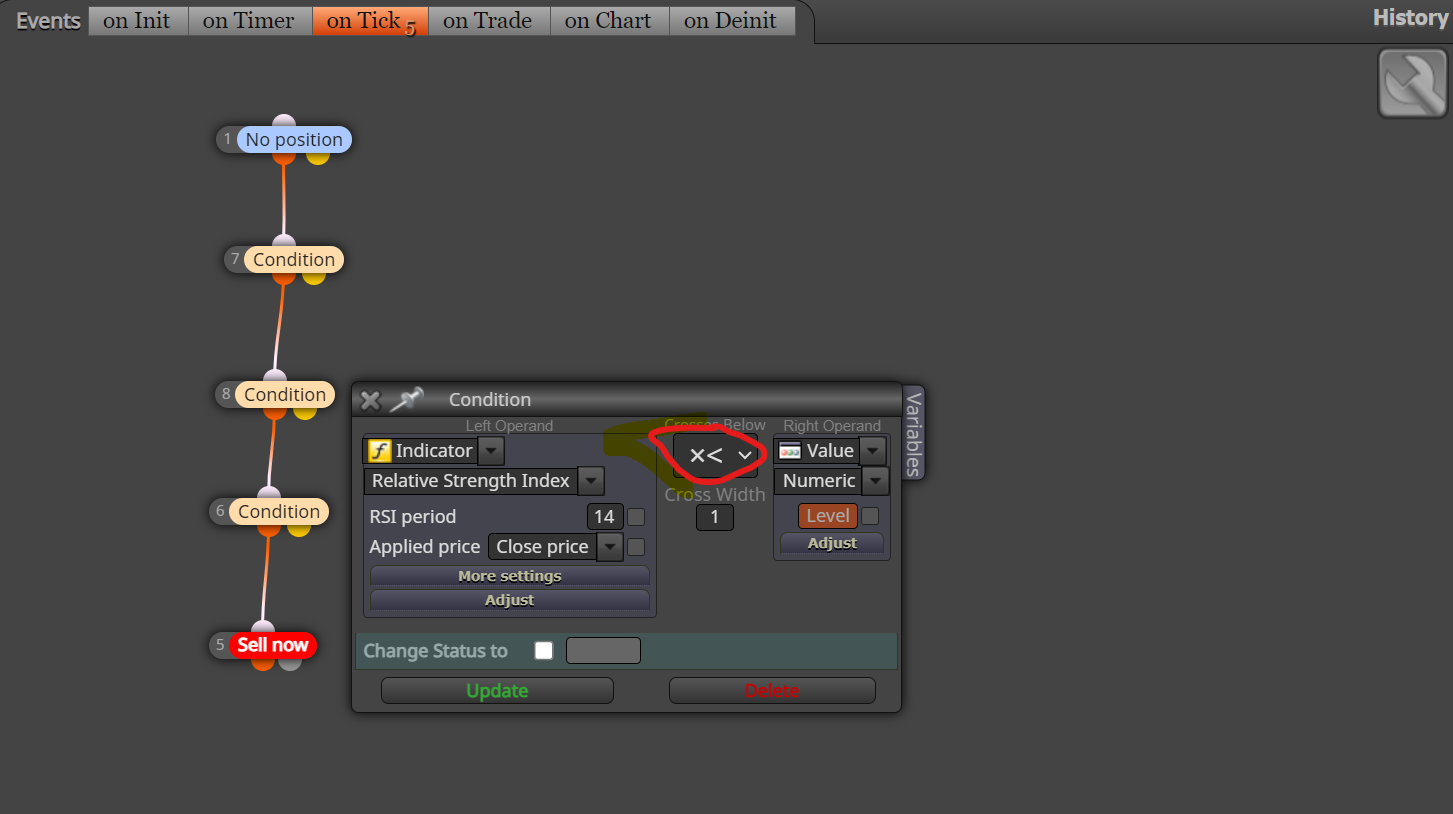Open the Variables side tab
The image size is (1453, 814).
click(x=913, y=434)
